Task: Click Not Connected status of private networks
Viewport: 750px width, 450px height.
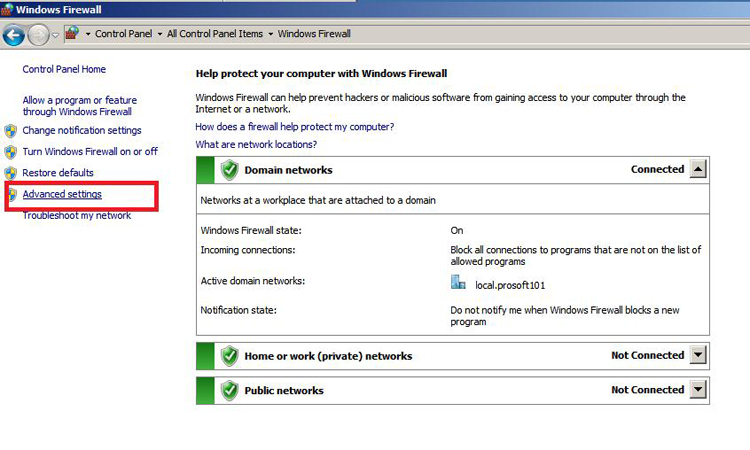Action: (x=648, y=355)
